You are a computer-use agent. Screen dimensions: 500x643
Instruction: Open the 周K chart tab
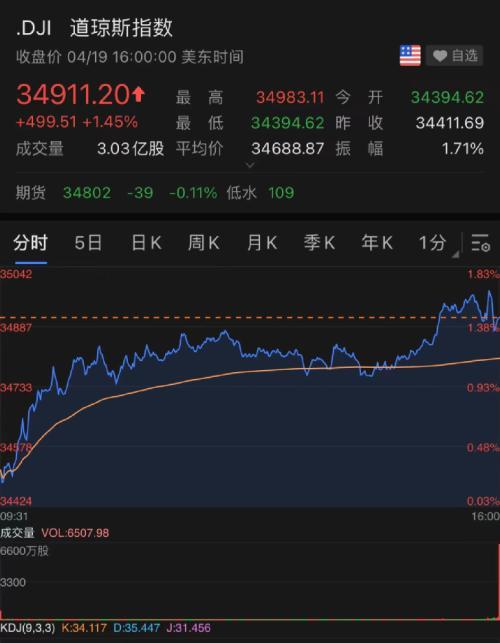coord(204,243)
